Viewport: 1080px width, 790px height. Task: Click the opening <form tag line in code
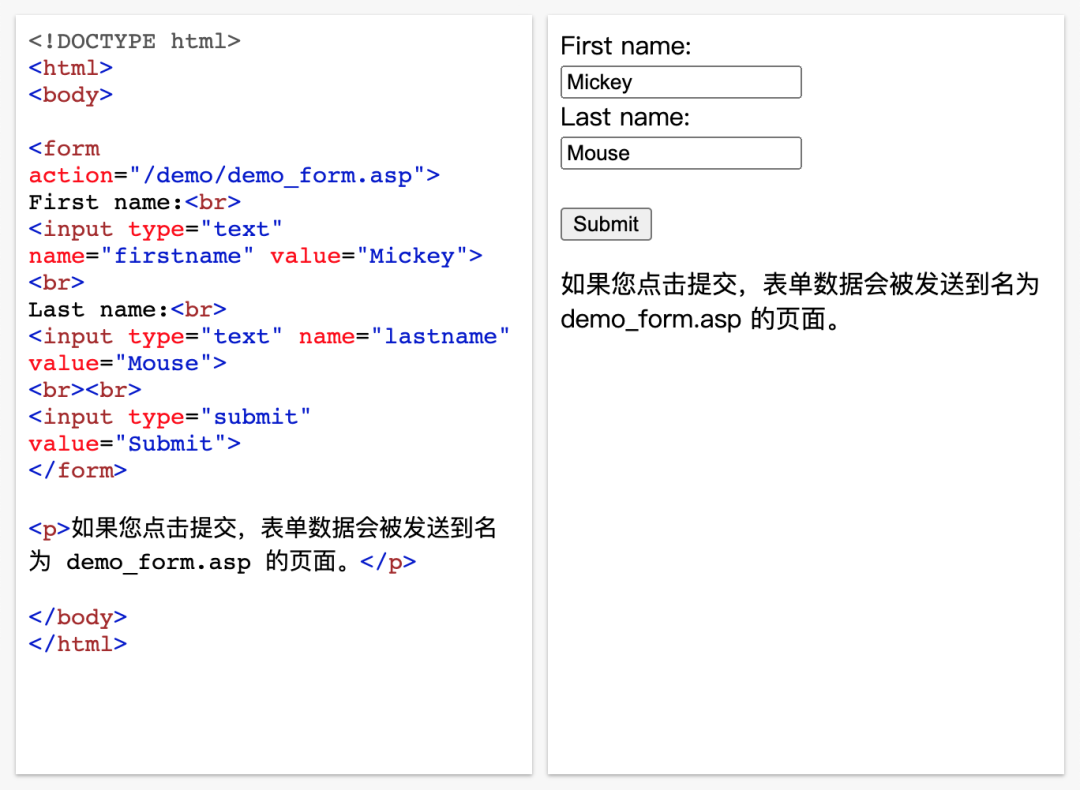point(64,149)
